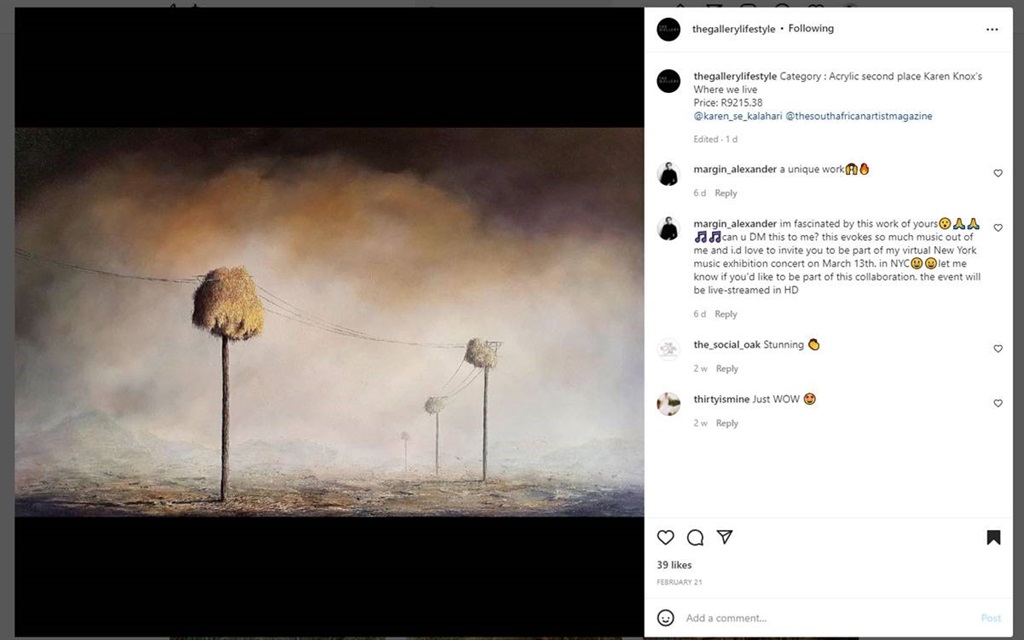Open the three-dot more options menu
Image resolution: width=1024 pixels, height=640 pixels.
pyautogui.click(x=992, y=30)
